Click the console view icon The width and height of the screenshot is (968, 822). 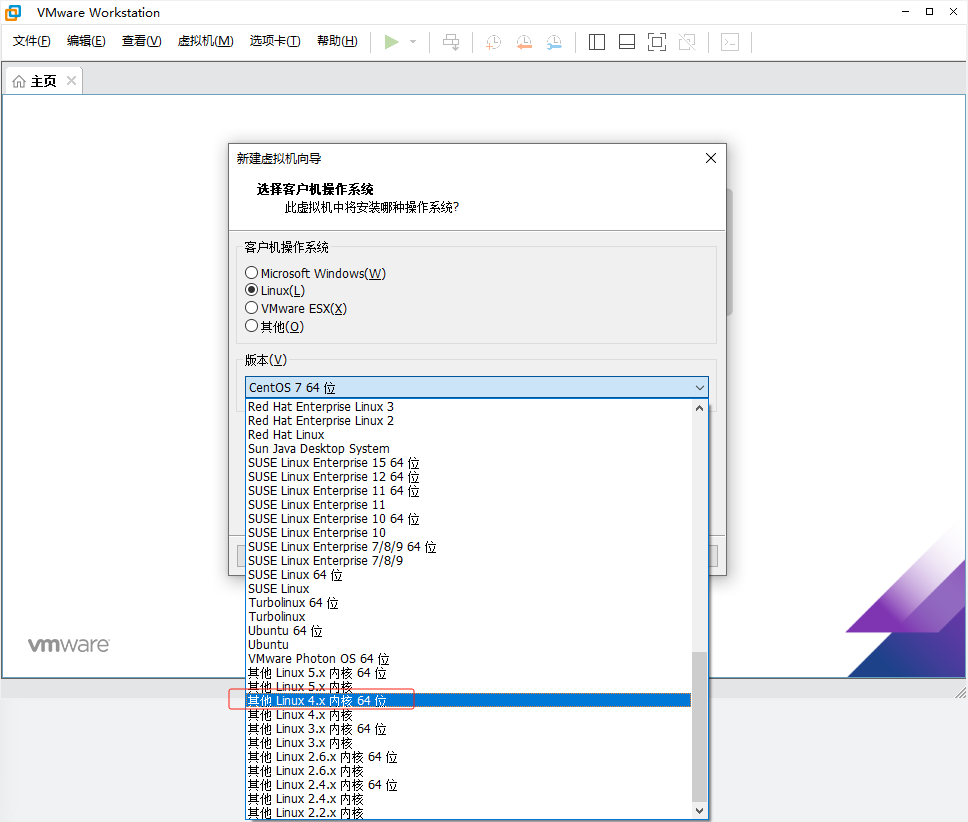730,42
